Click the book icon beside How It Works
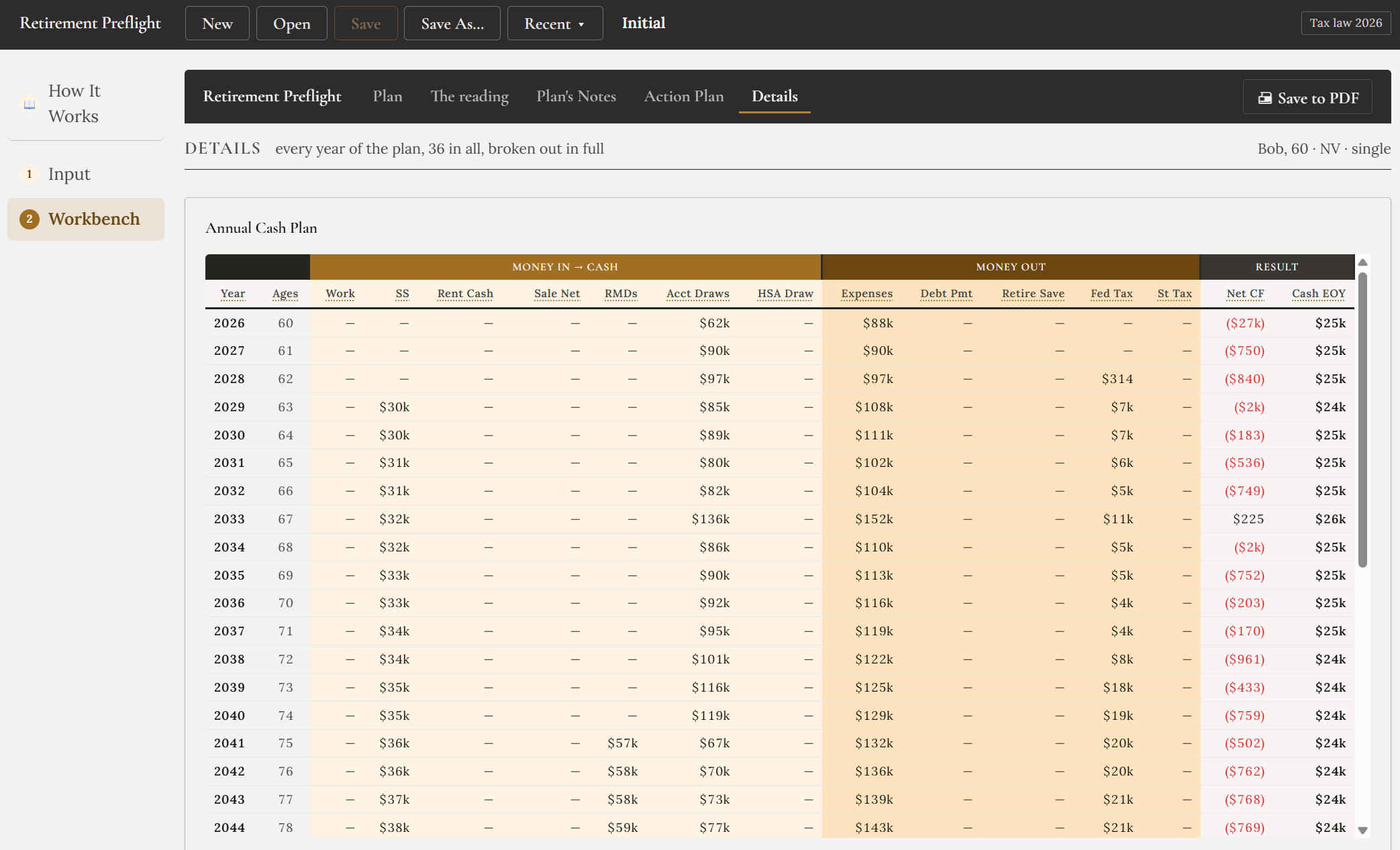The width and height of the screenshot is (1400, 850). [30, 104]
